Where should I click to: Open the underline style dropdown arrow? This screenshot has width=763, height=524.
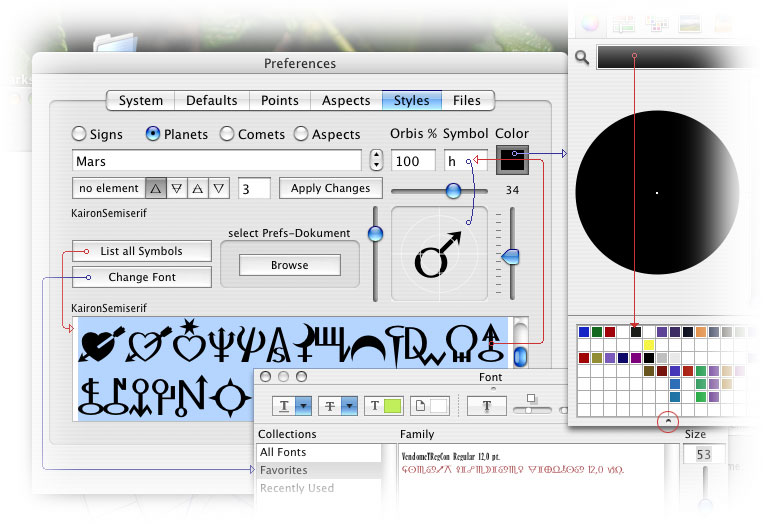[x=303, y=406]
